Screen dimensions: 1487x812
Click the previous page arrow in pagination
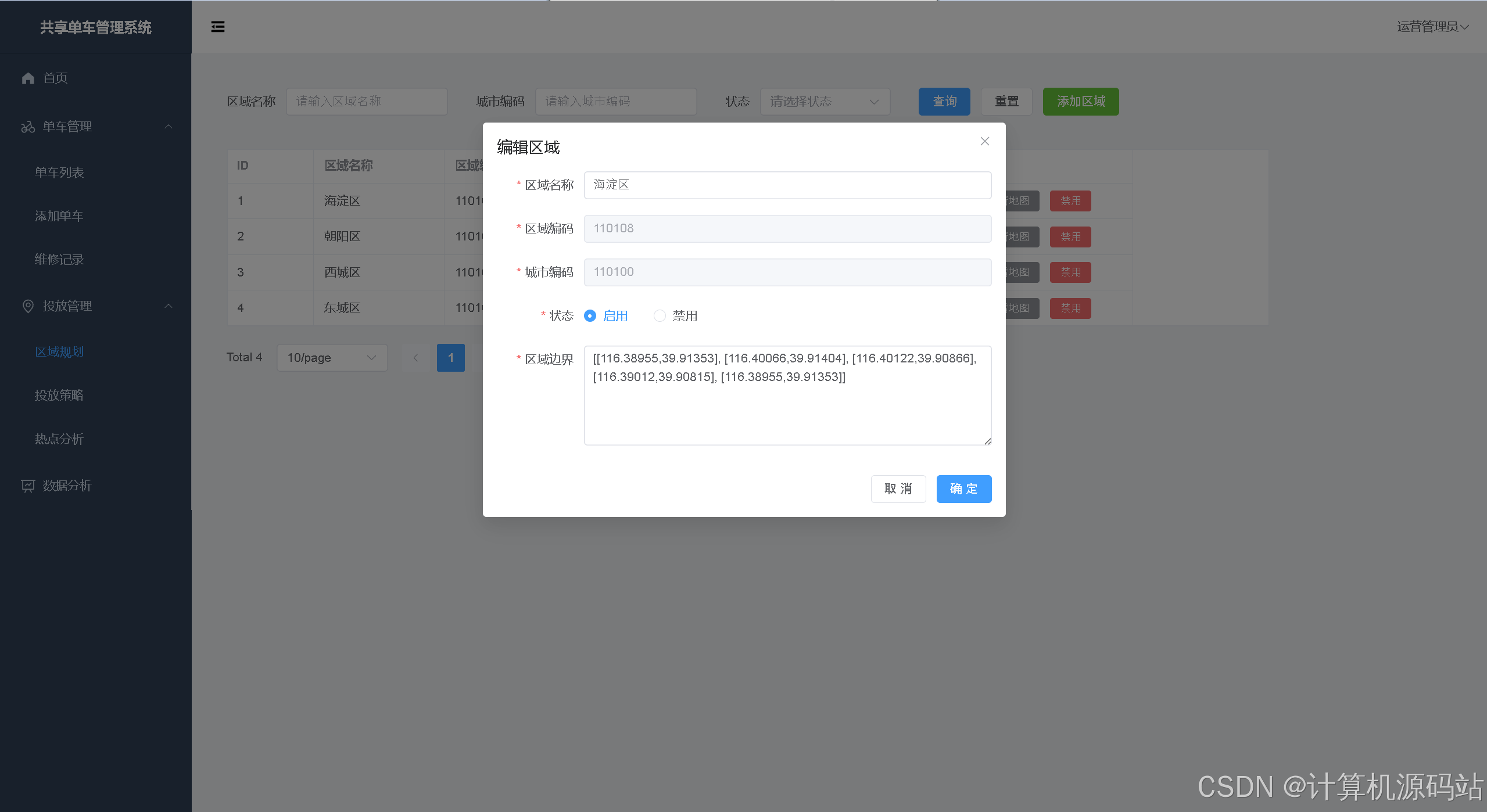tap(415, 358)
